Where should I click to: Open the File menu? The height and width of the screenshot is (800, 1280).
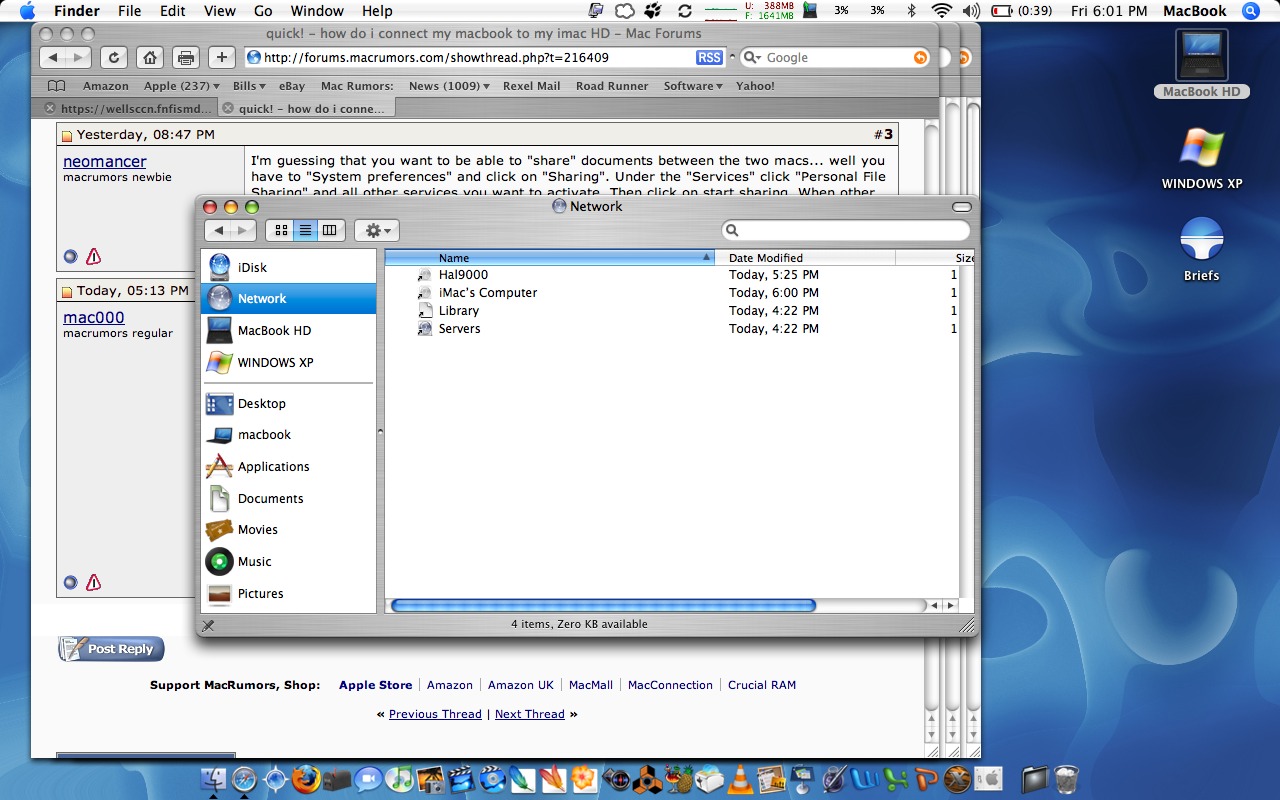click(x=129, y=11)
